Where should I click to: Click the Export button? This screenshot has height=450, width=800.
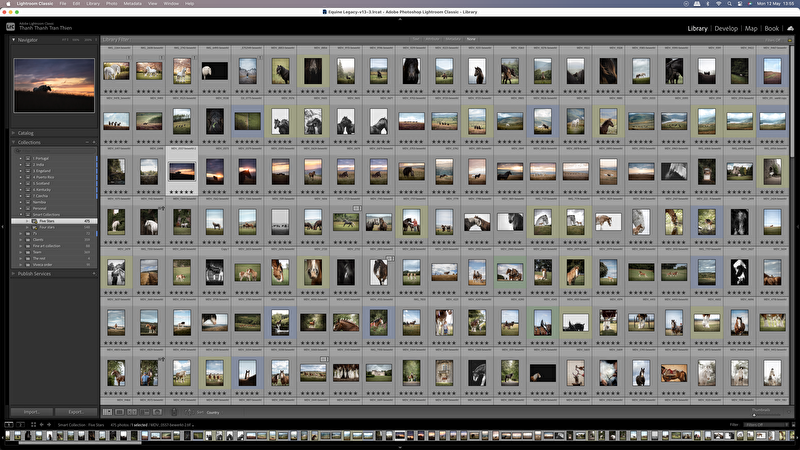pos(76,412)
